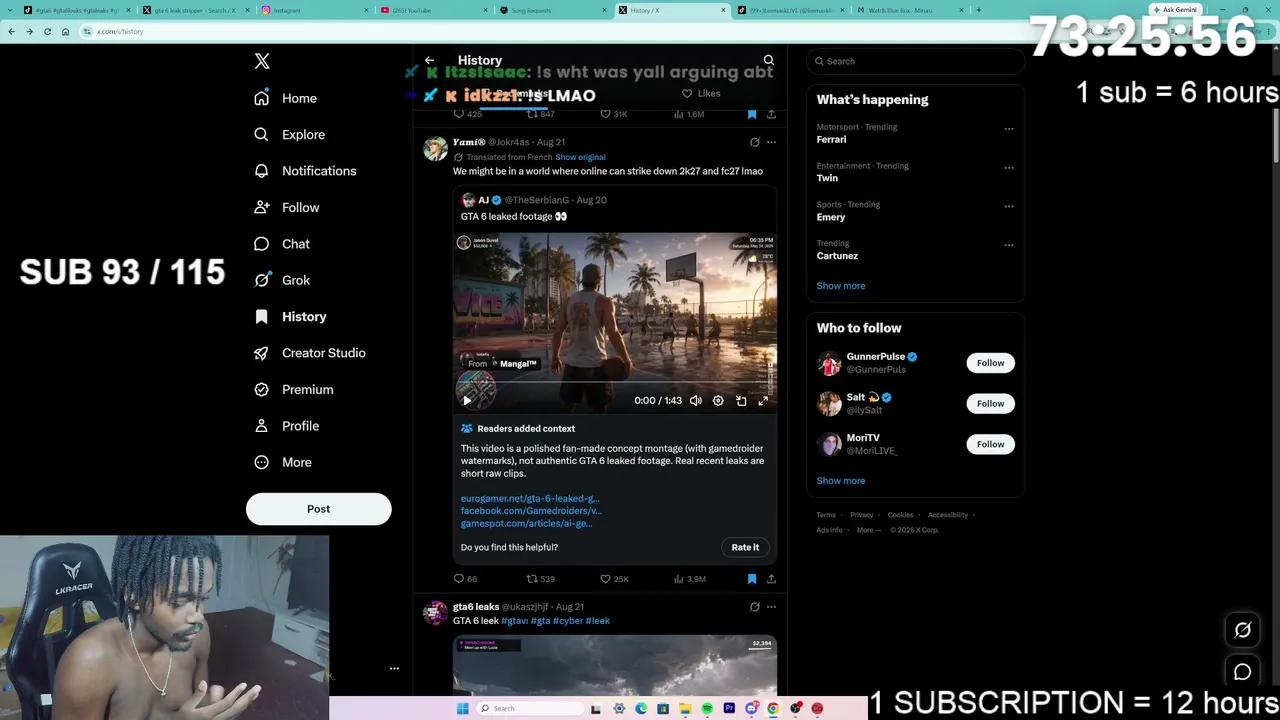This screenshot has width=1280, height=720.
Task: Open the Grok icon on gta6 leaks post
Action: point(755,606)
